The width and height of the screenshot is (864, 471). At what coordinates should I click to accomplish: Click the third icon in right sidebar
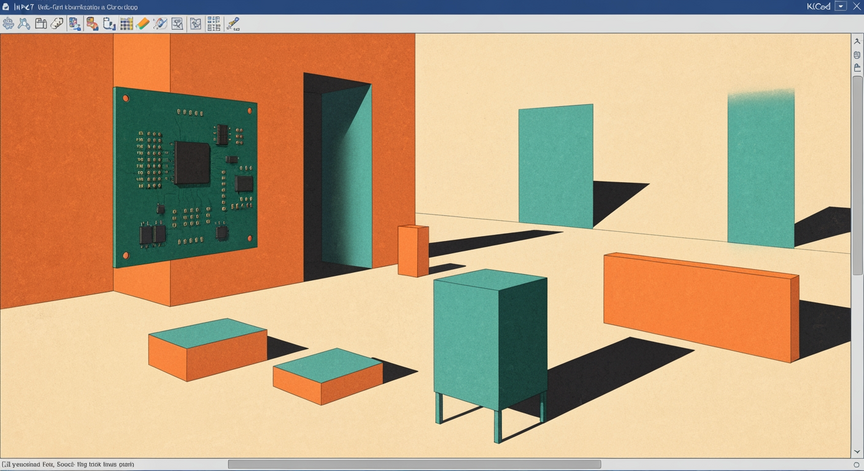coord(857,67)
